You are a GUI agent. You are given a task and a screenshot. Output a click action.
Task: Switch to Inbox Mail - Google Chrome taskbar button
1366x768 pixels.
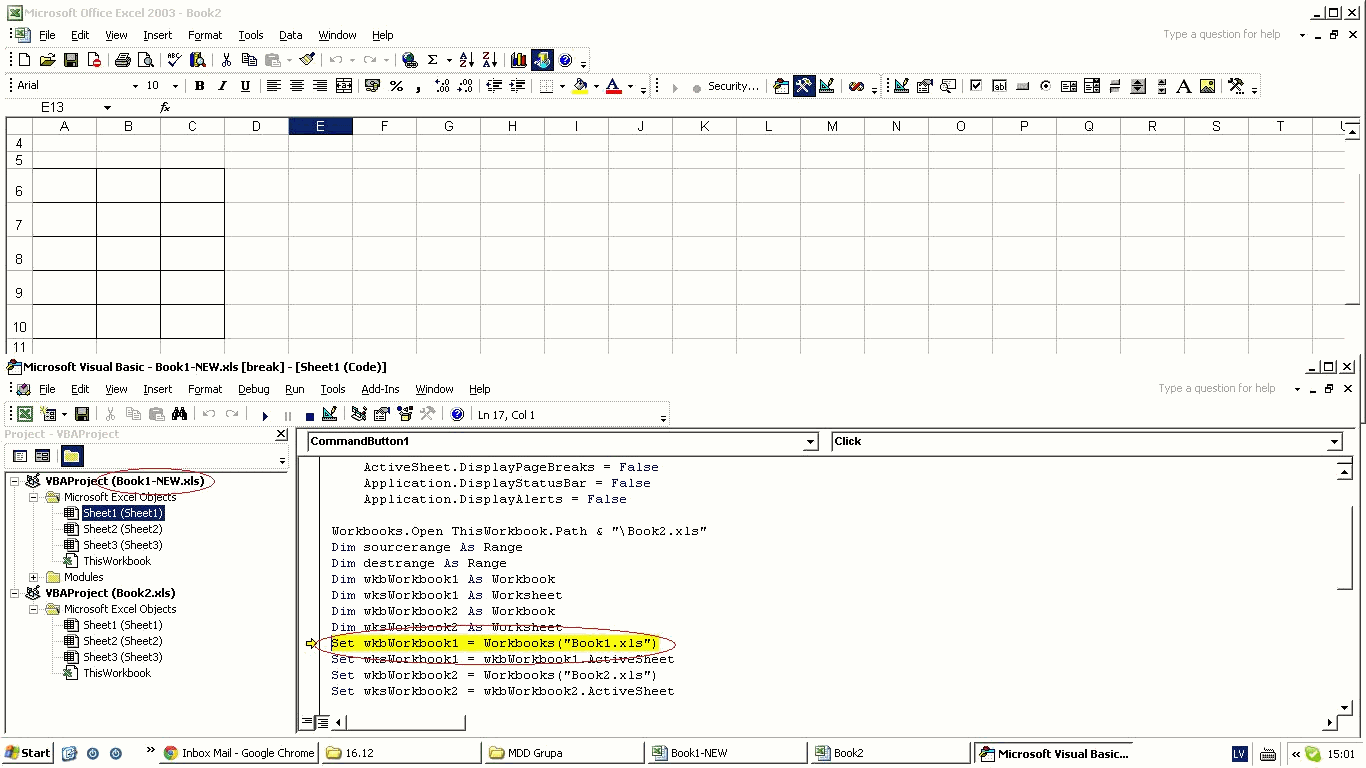[x=239, y=753]
